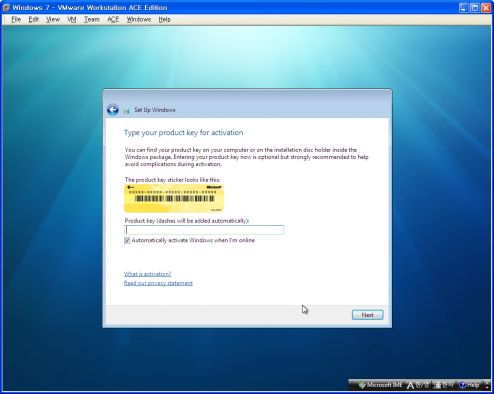
Task: Toggle the A Korean/English input mode icon
Action: [411, 385]
